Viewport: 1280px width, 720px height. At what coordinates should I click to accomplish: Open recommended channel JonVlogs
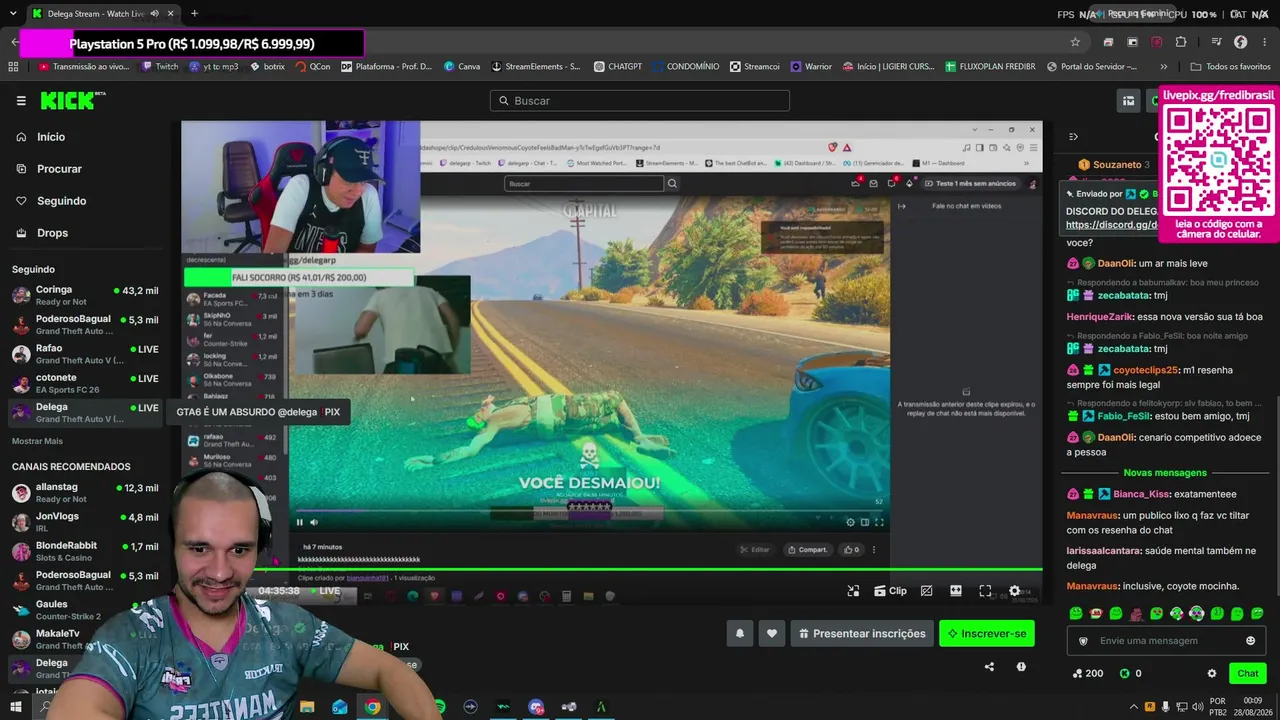[85, 522]
